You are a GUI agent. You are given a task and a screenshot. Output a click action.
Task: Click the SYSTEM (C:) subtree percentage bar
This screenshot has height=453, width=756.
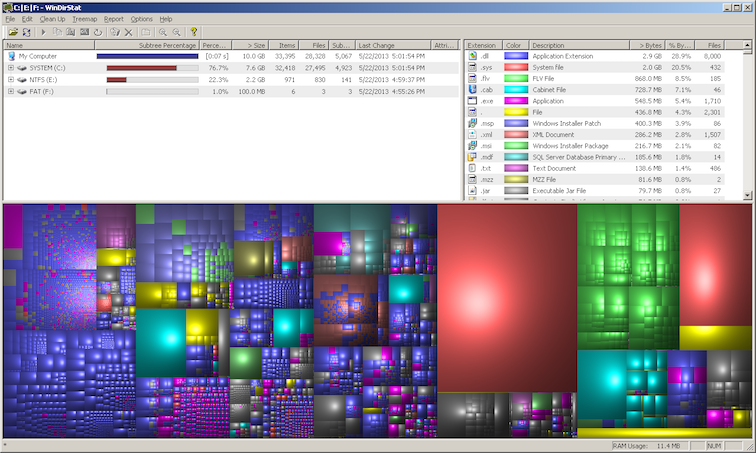point(152,68)
